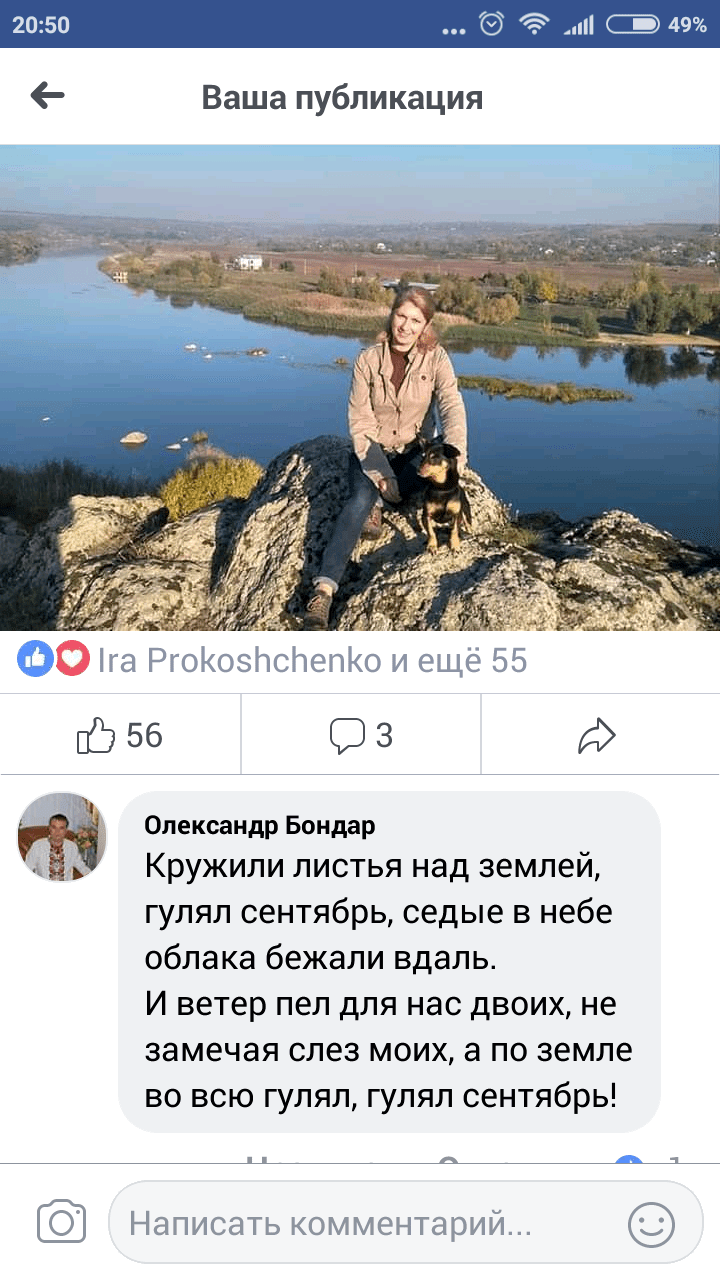The width and height of the screenshot is (720, 1280).
Task: Tap the 3 comments count
Action: (x=384, y=737)
